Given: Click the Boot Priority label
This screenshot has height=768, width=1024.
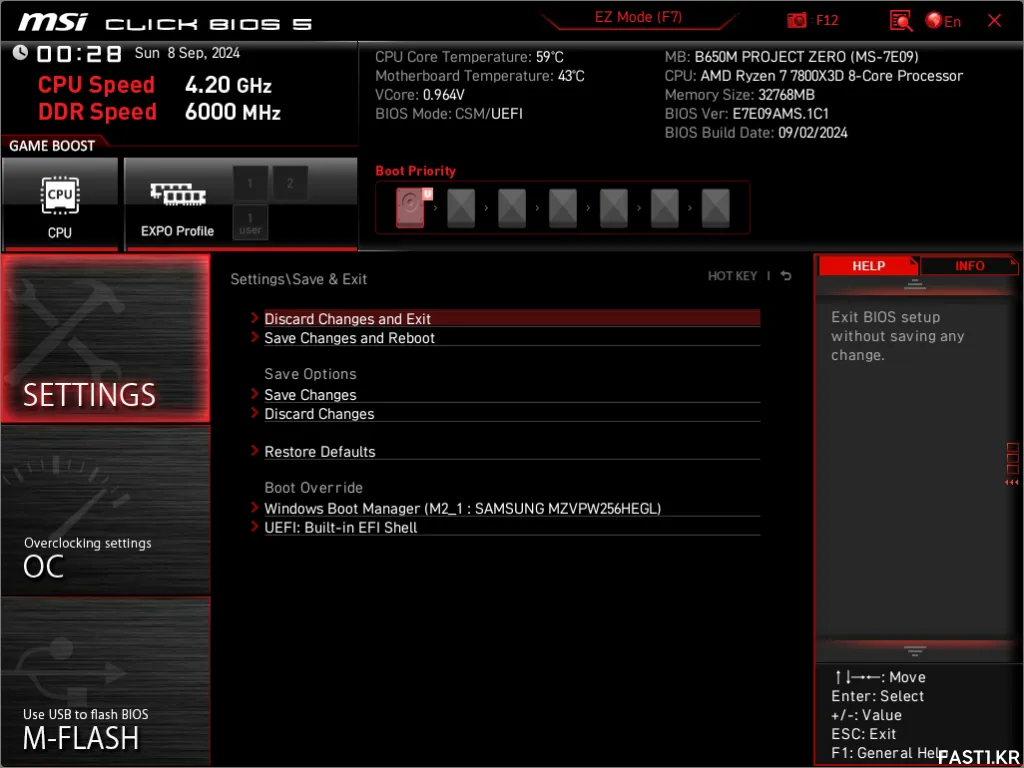Looking at the screenshot, I should [x=415, y=171].
